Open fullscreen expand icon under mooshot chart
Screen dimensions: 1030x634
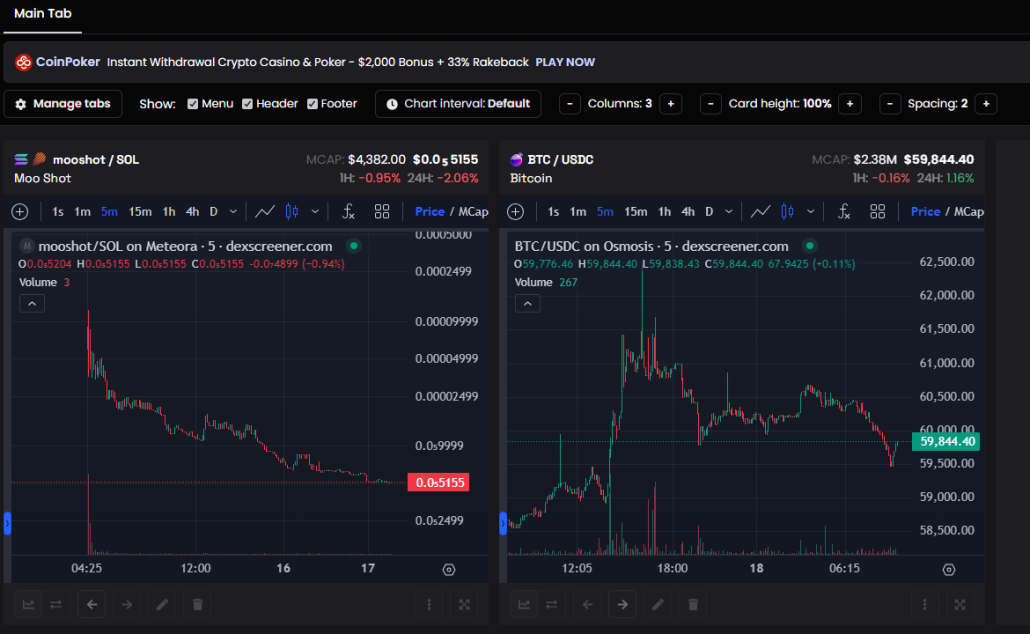464,604
